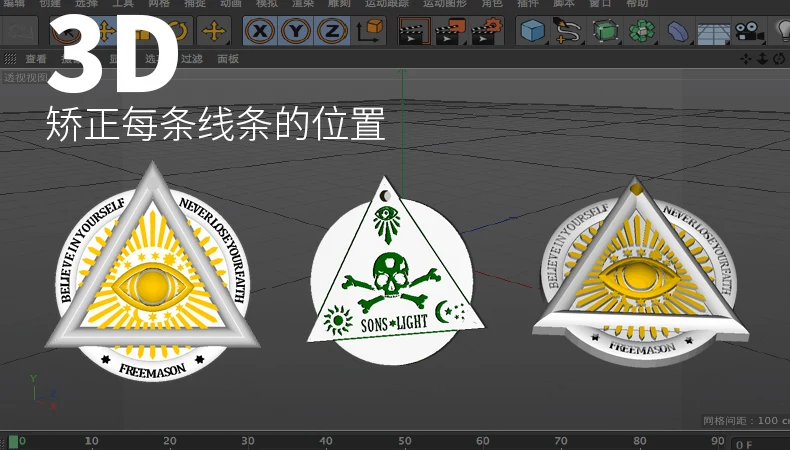This screenshot has width=790, height=450.
Task: Toggle the Y axis lock
Action: 296,31
